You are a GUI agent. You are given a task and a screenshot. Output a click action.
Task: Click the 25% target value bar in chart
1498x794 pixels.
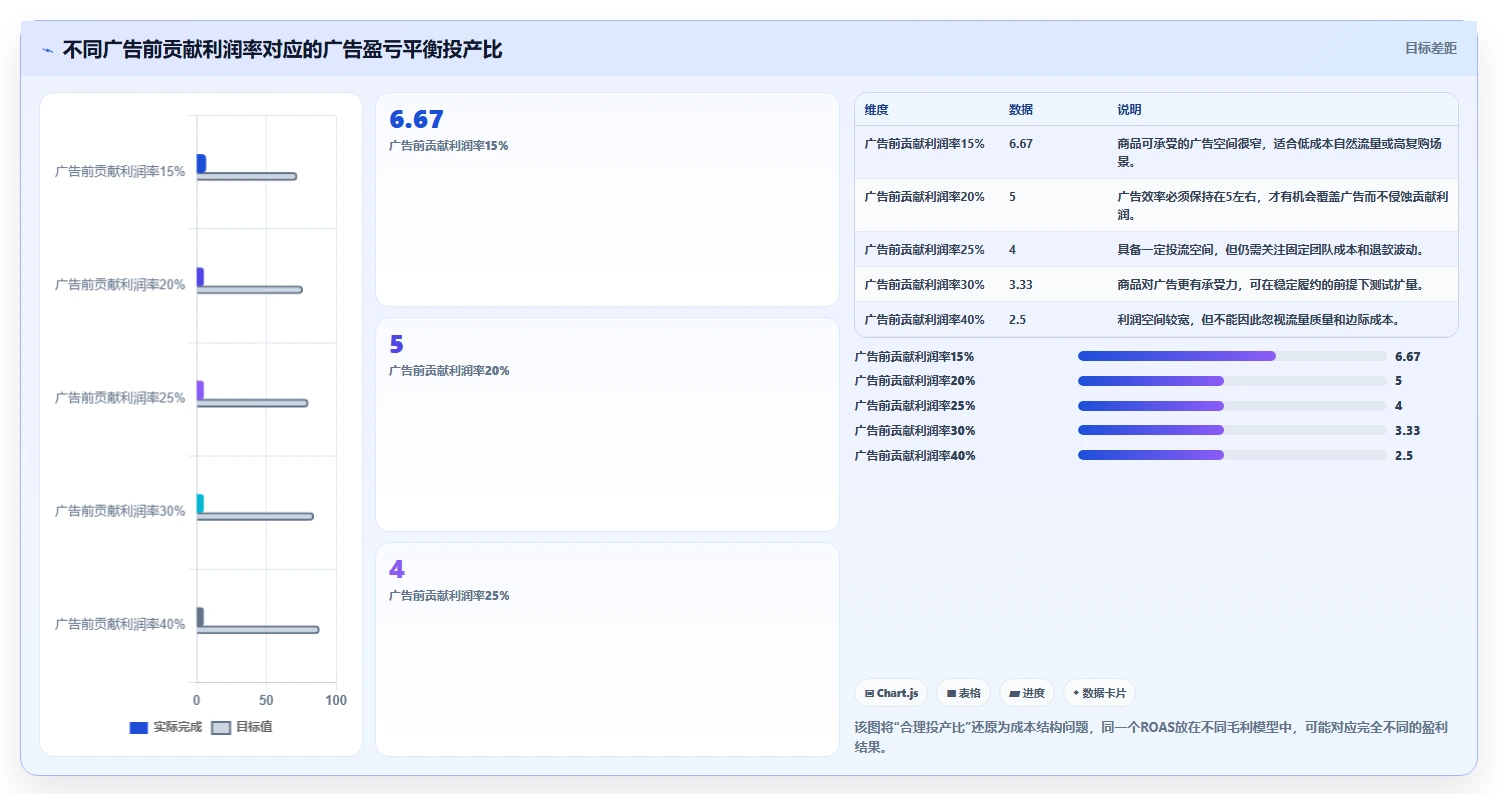[252, 403]
